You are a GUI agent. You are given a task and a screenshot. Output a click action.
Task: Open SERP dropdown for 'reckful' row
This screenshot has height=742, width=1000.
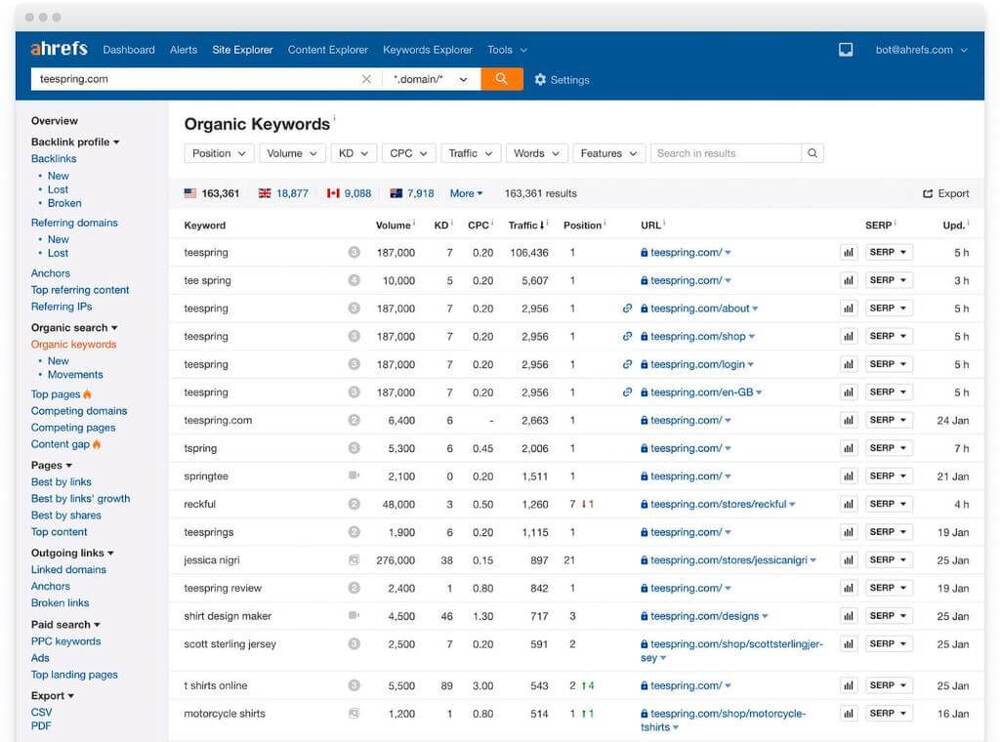(x=888, y=504)
